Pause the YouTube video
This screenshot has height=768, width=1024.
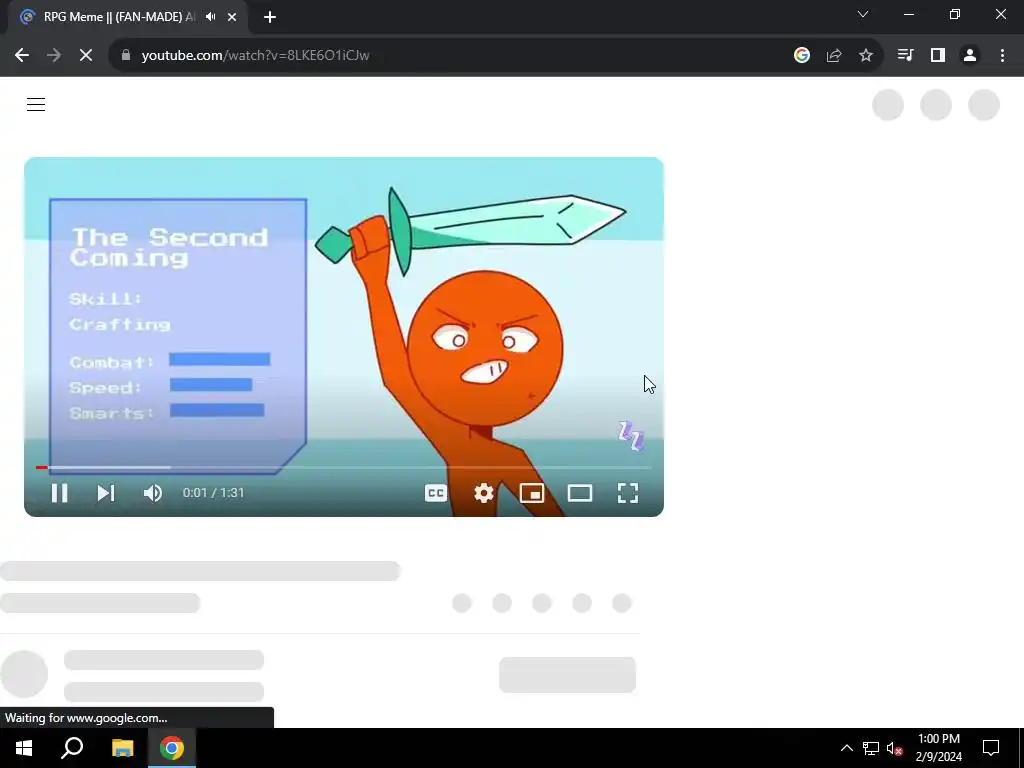coord(59,493)
